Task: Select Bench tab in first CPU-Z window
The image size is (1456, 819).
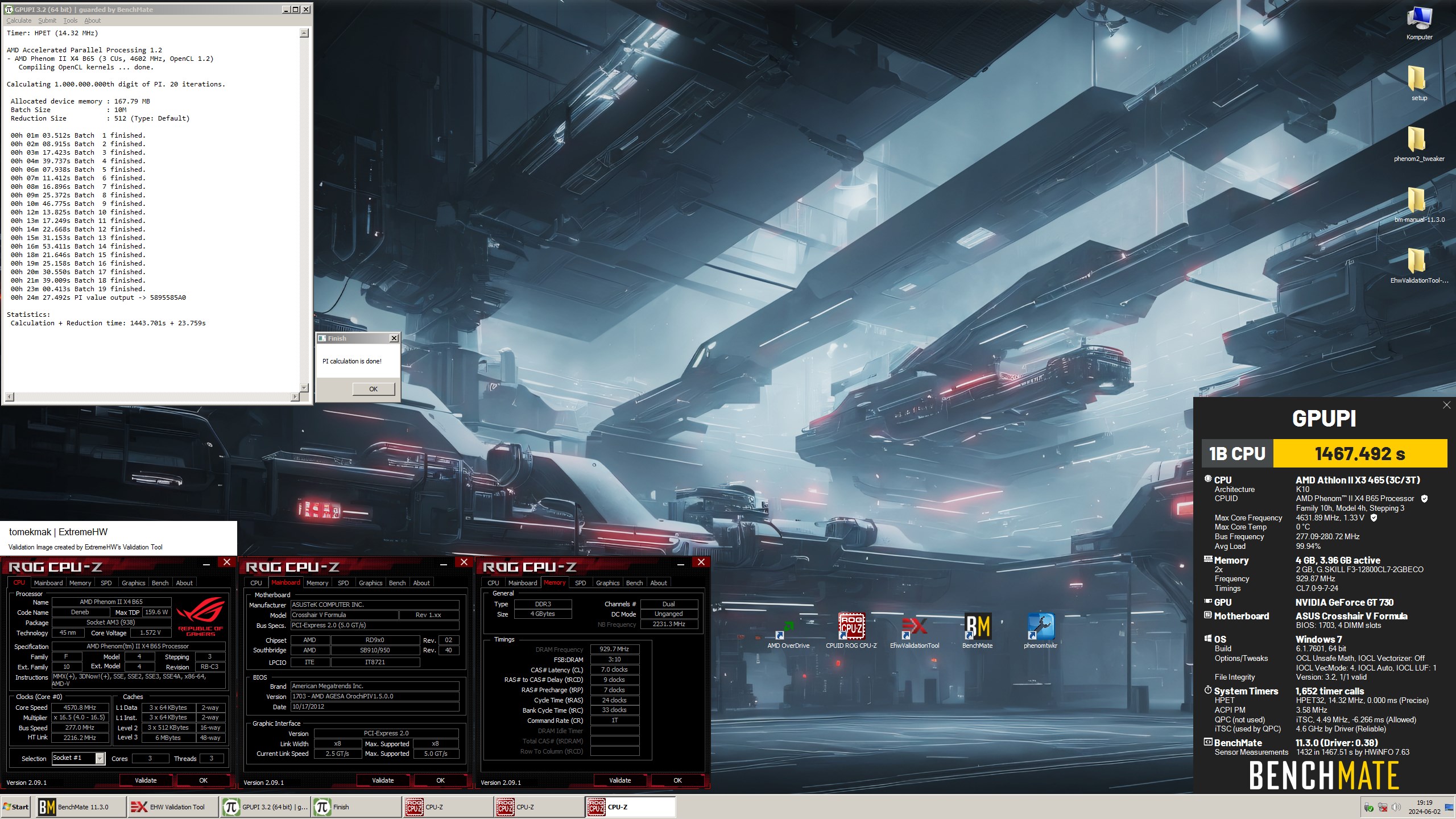Action: (160, 583)
